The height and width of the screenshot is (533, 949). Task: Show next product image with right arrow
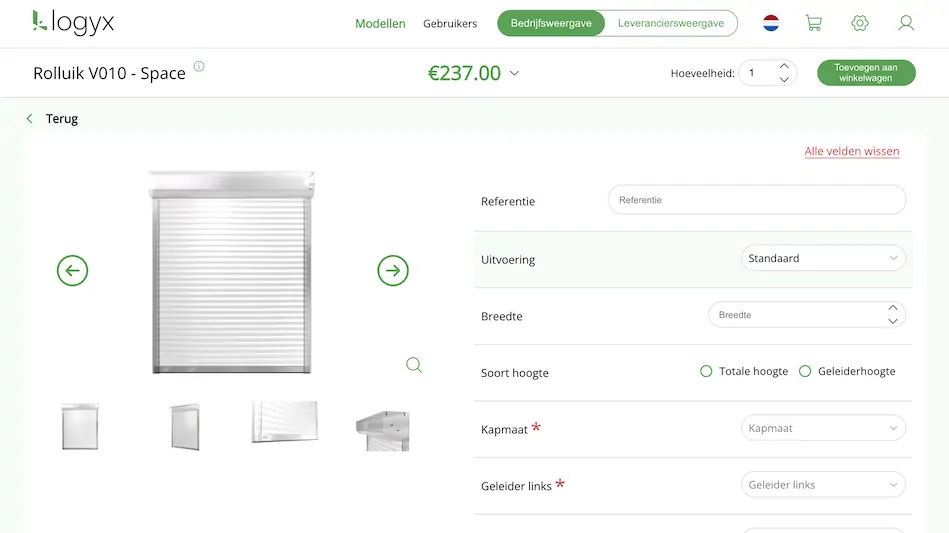tap(393, 270)
